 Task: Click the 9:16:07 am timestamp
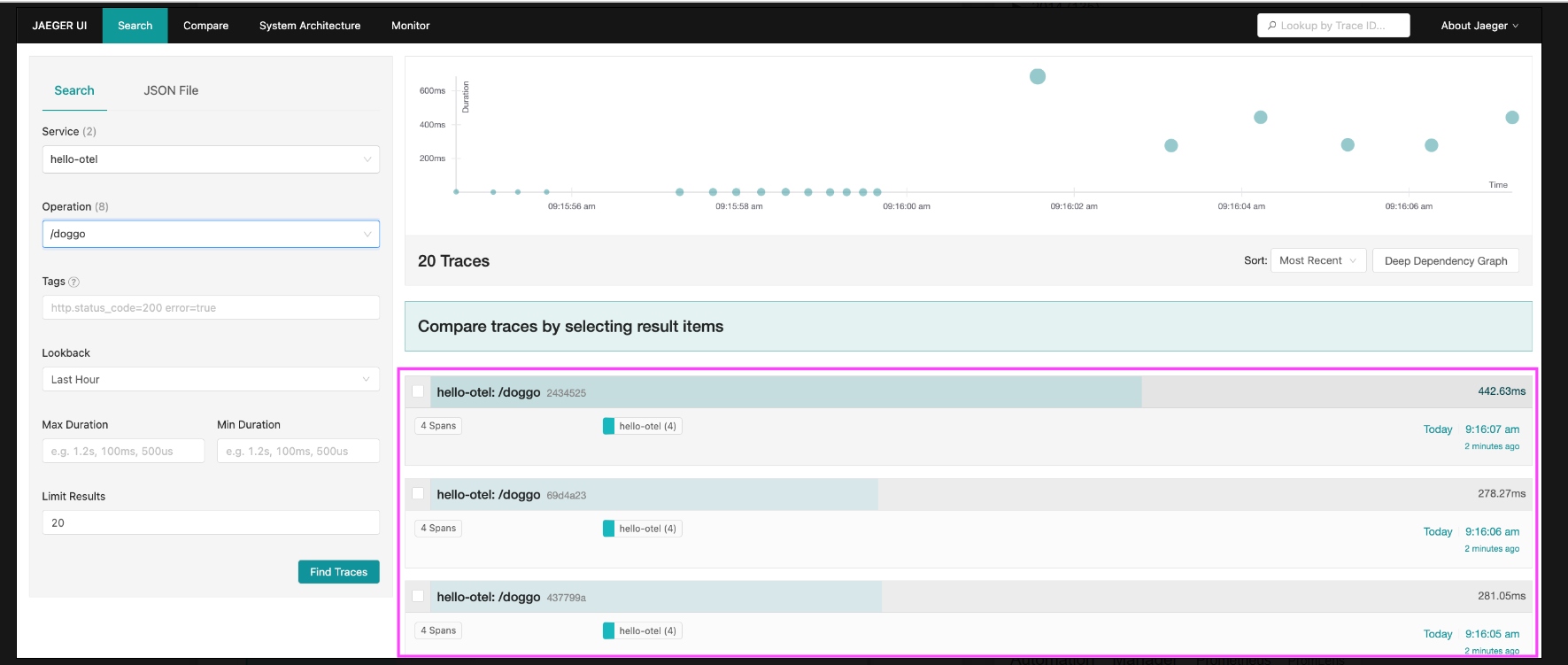[1492, 429]
